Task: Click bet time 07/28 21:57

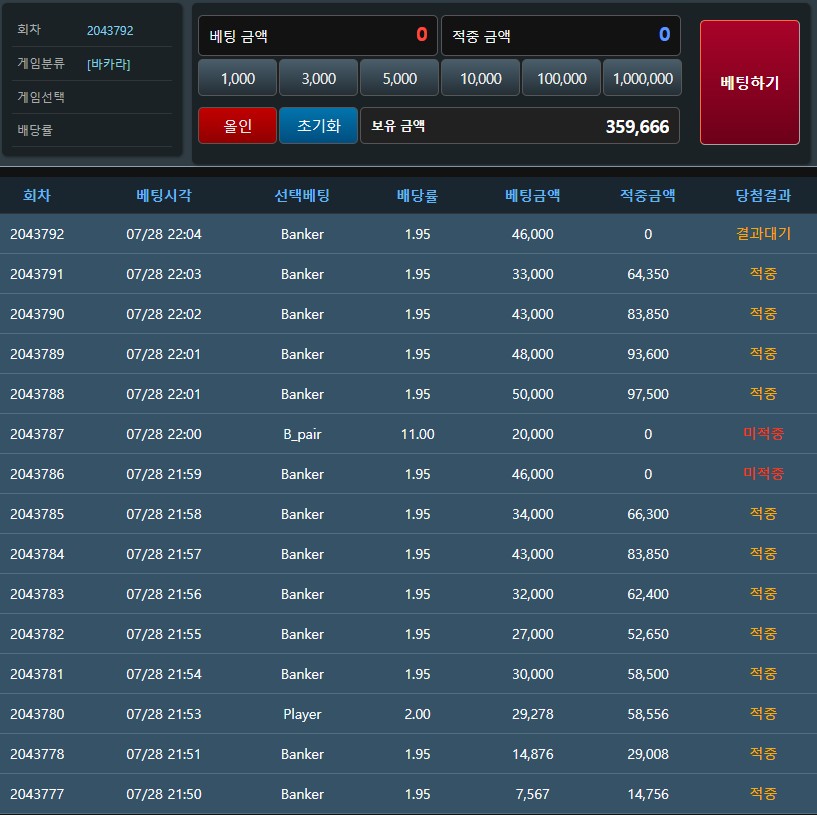Action: (164, 554)
